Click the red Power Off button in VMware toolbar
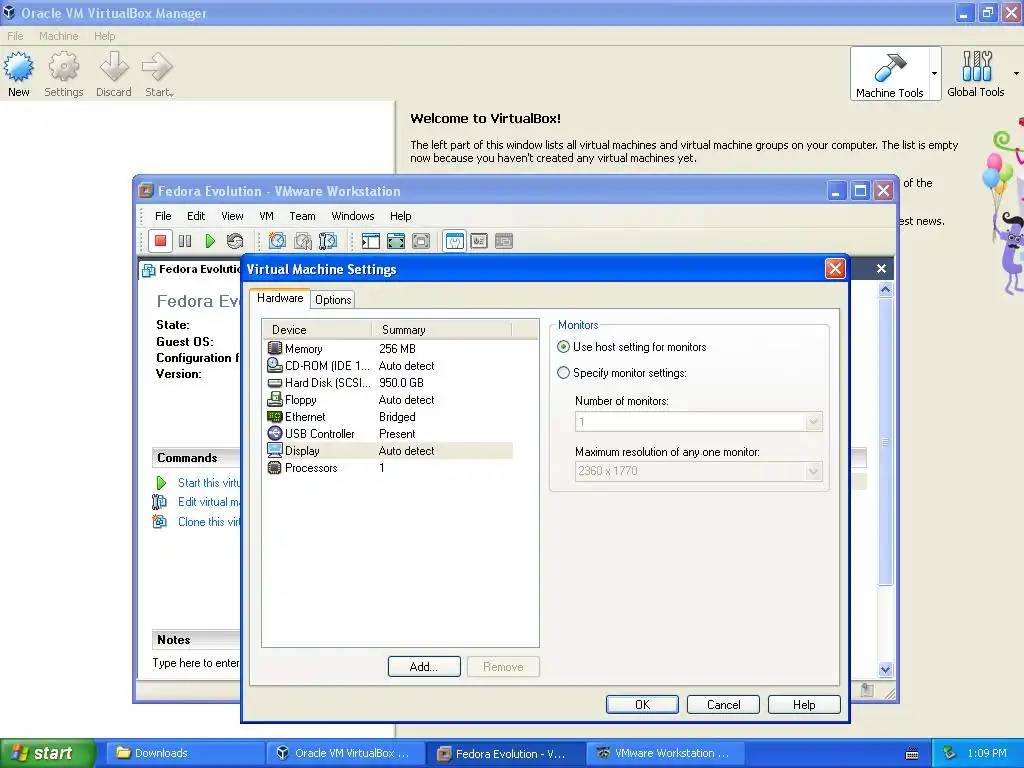This screenshot has height=768, width=1024. coord(160,241)
